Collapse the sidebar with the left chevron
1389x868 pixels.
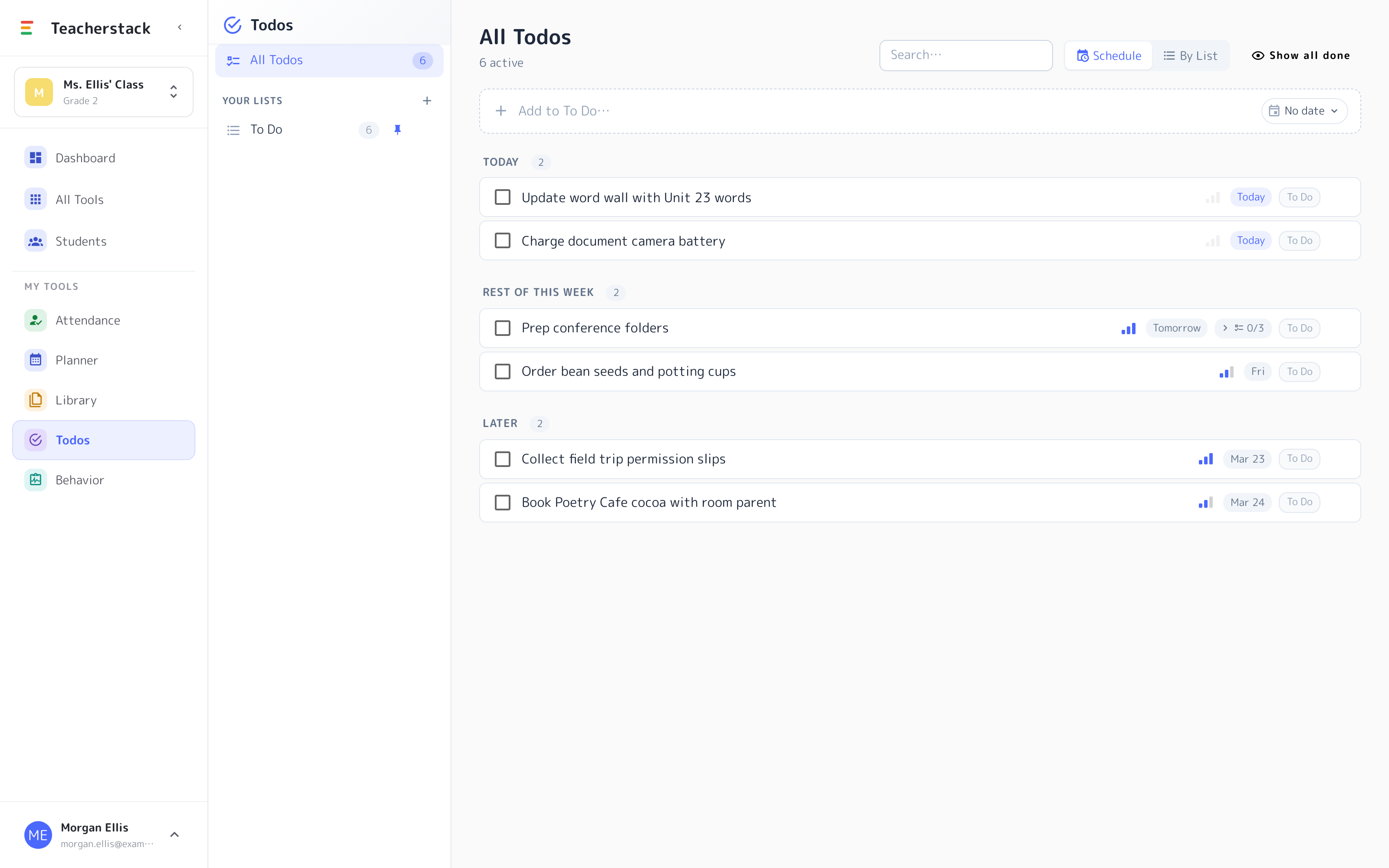180,27
